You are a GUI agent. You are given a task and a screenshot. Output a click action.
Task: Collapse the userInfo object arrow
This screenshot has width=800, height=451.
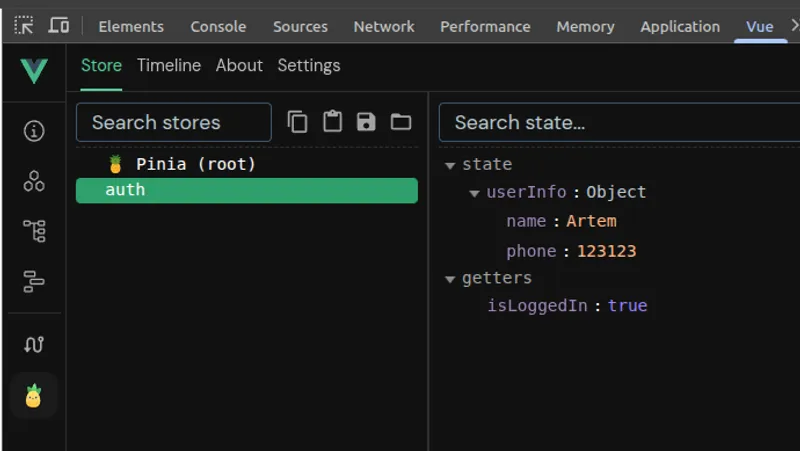[x=474, y=193]
